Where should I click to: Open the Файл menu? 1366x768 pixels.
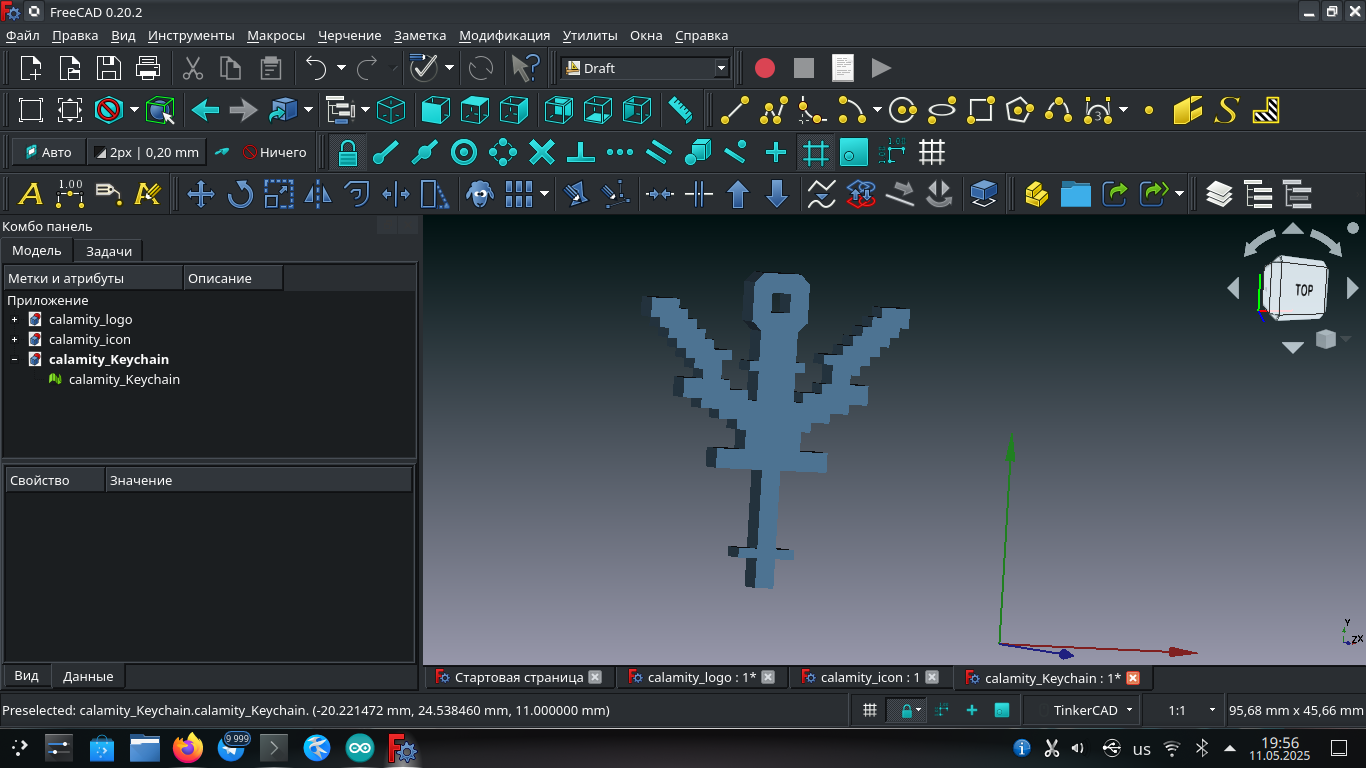click(22, 35)
